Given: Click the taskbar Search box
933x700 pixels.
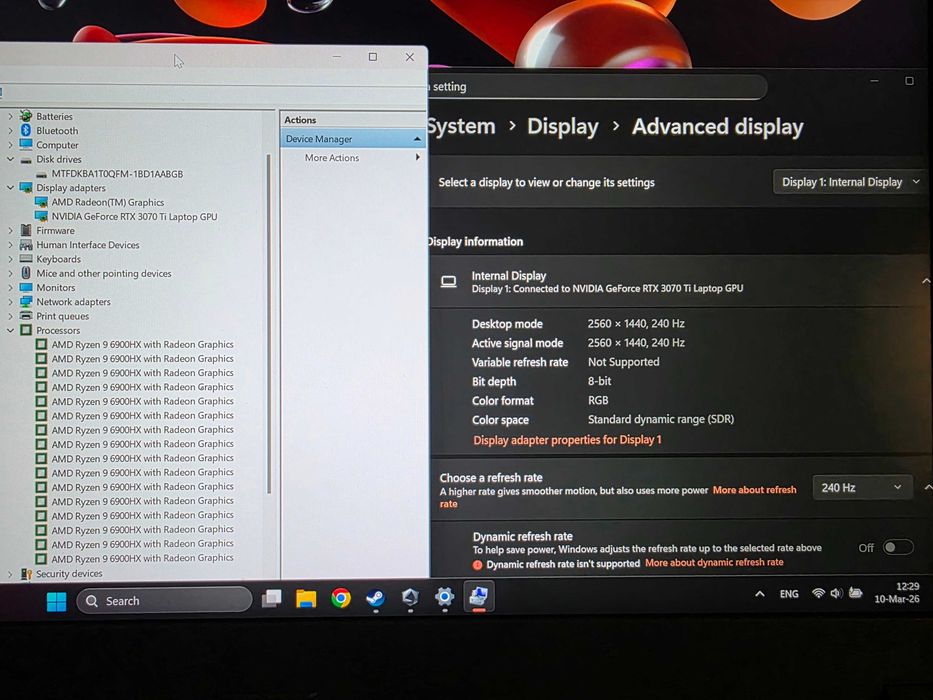Looking at the screenshot, I should (x=164, y=600).
